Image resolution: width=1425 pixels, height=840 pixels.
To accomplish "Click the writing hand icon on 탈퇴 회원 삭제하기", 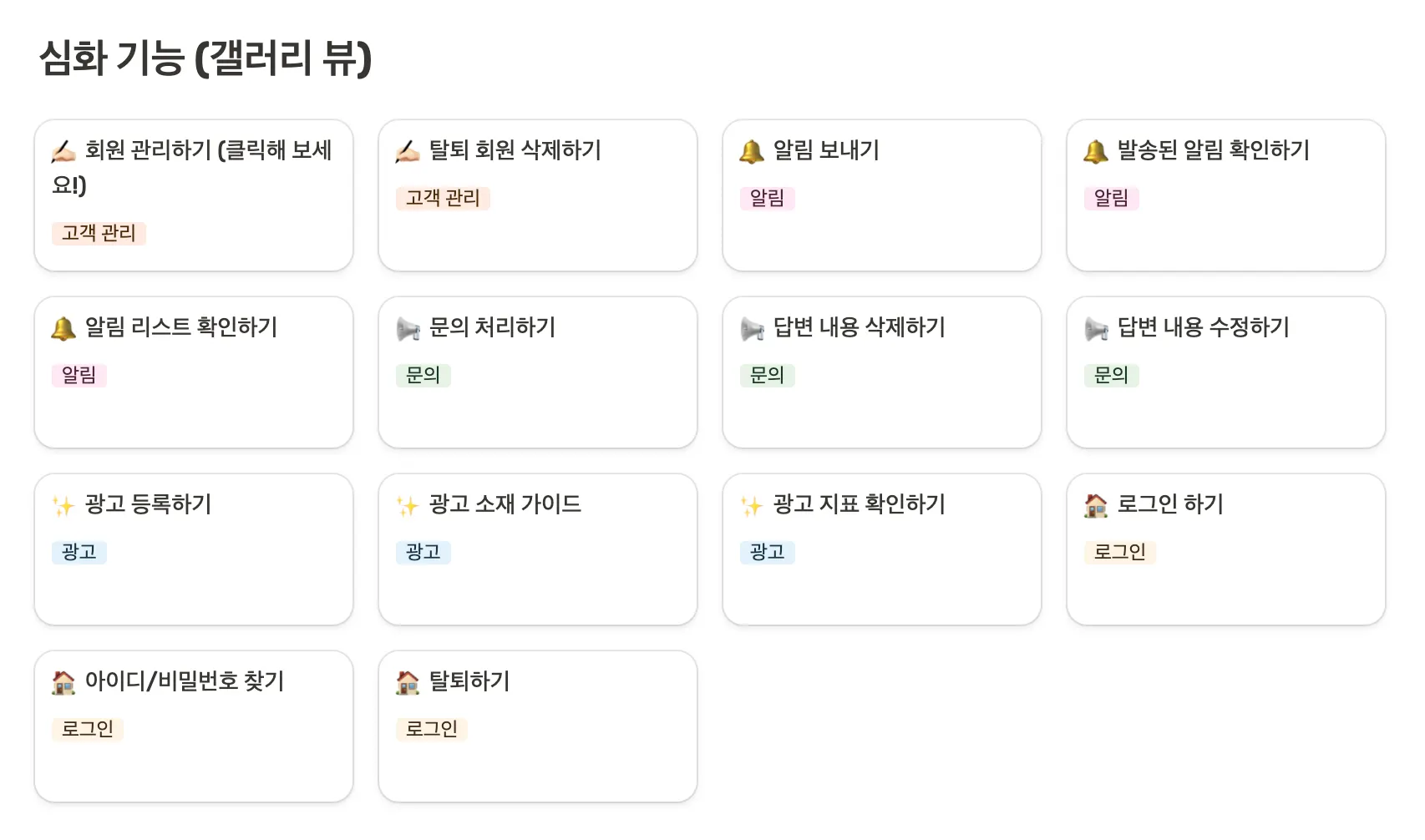I will 408,151.
